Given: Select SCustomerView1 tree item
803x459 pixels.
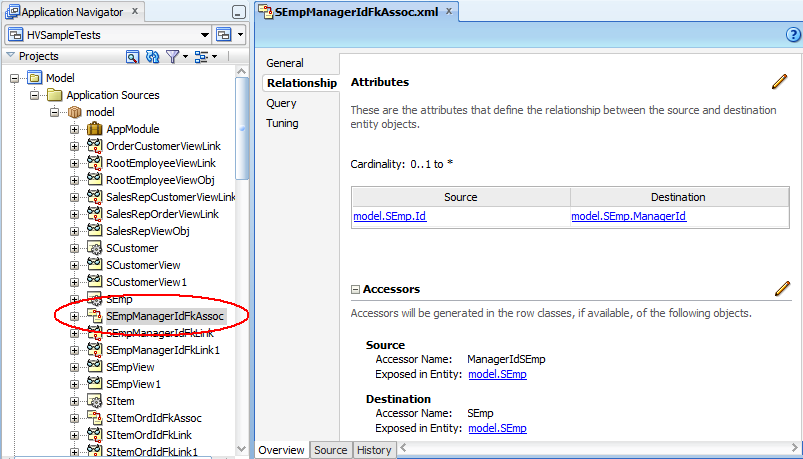Looking at the screenshot, I should click(146, 282).
